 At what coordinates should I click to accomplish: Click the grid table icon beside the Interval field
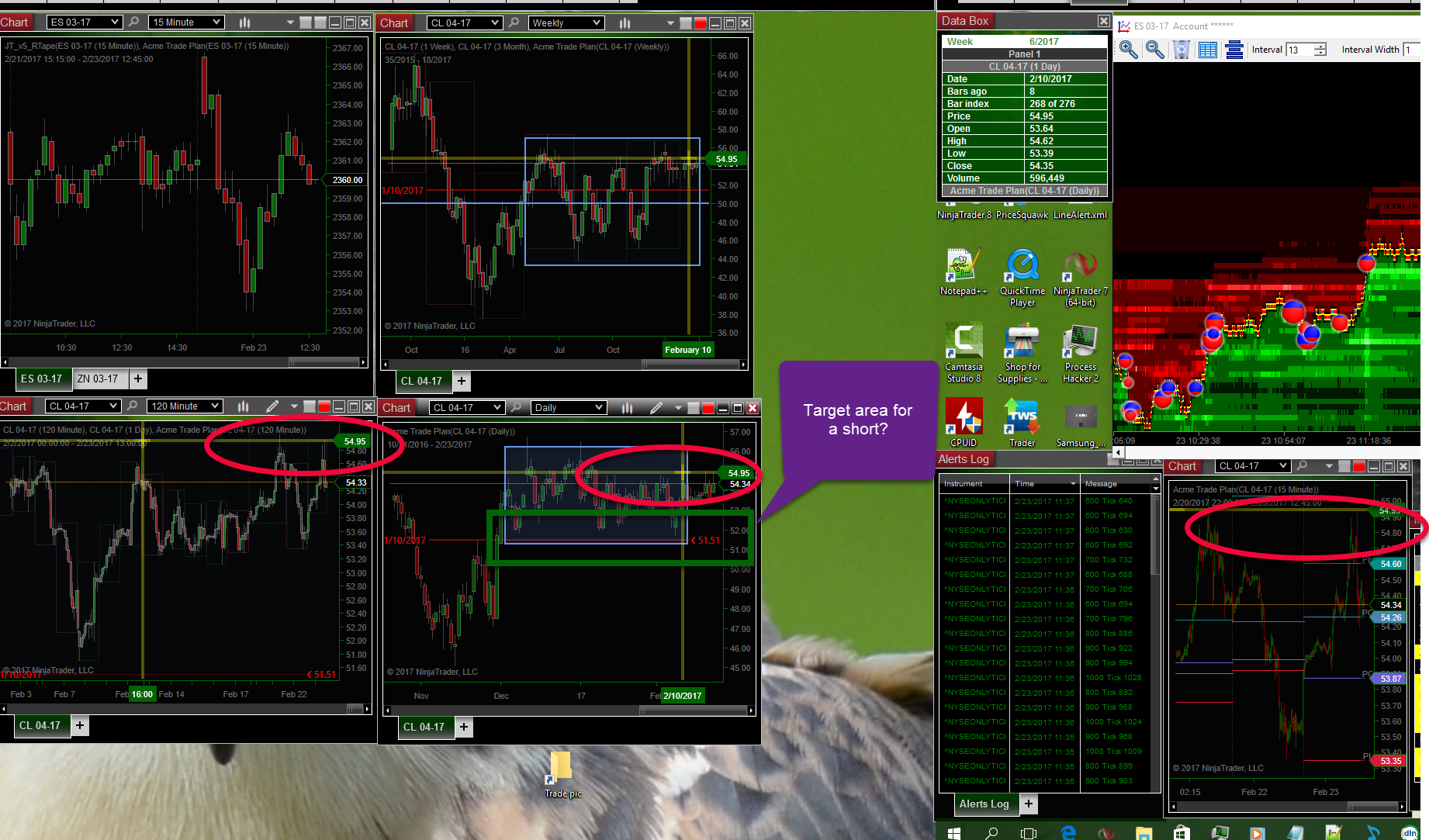[x=1208, y=50]
